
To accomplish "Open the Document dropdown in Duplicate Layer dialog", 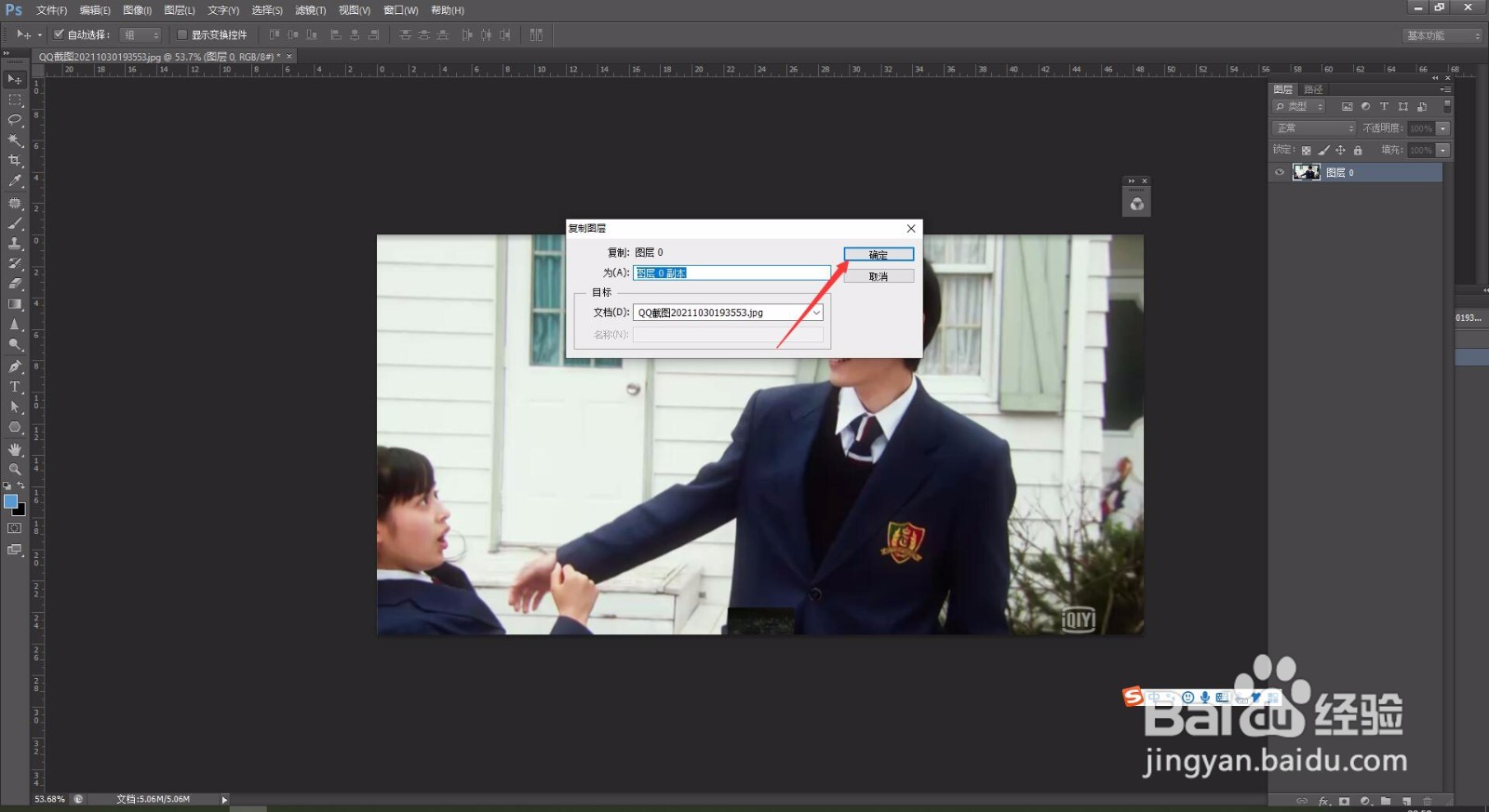I will [x=728, y=313].
